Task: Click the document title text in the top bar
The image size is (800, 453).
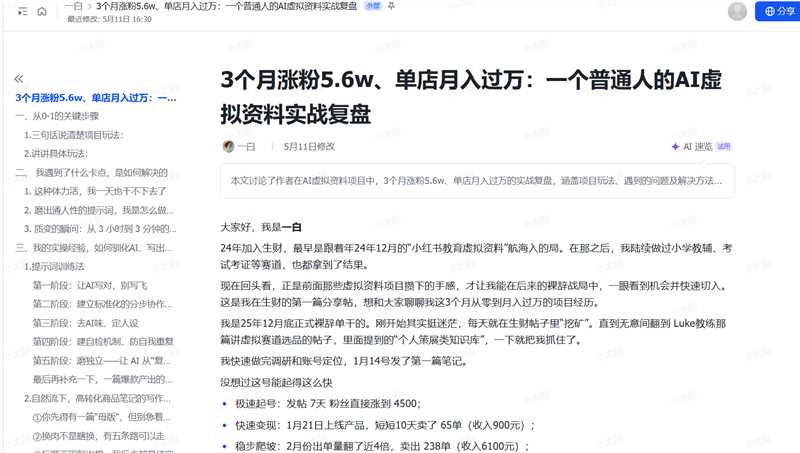Action: 227,6
